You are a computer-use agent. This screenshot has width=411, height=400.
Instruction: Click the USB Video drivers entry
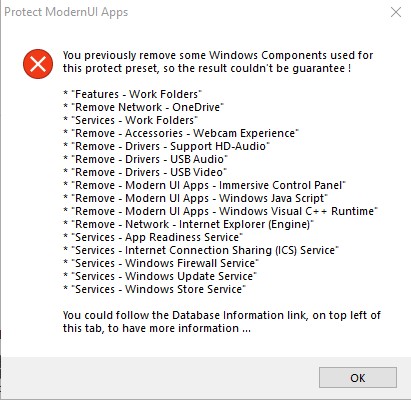coord(145,172)
